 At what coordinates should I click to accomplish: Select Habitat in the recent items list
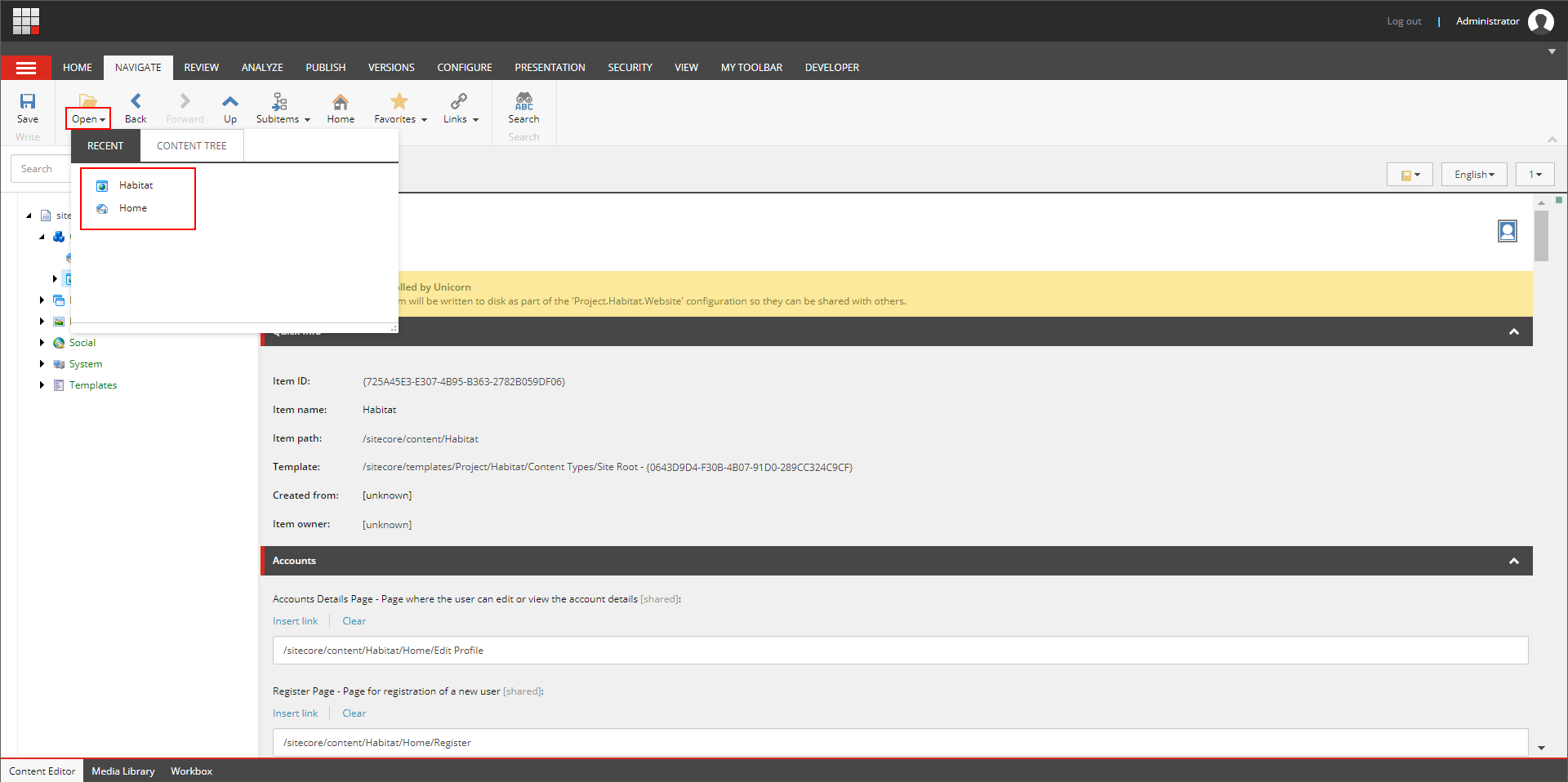tap(136, 185)
